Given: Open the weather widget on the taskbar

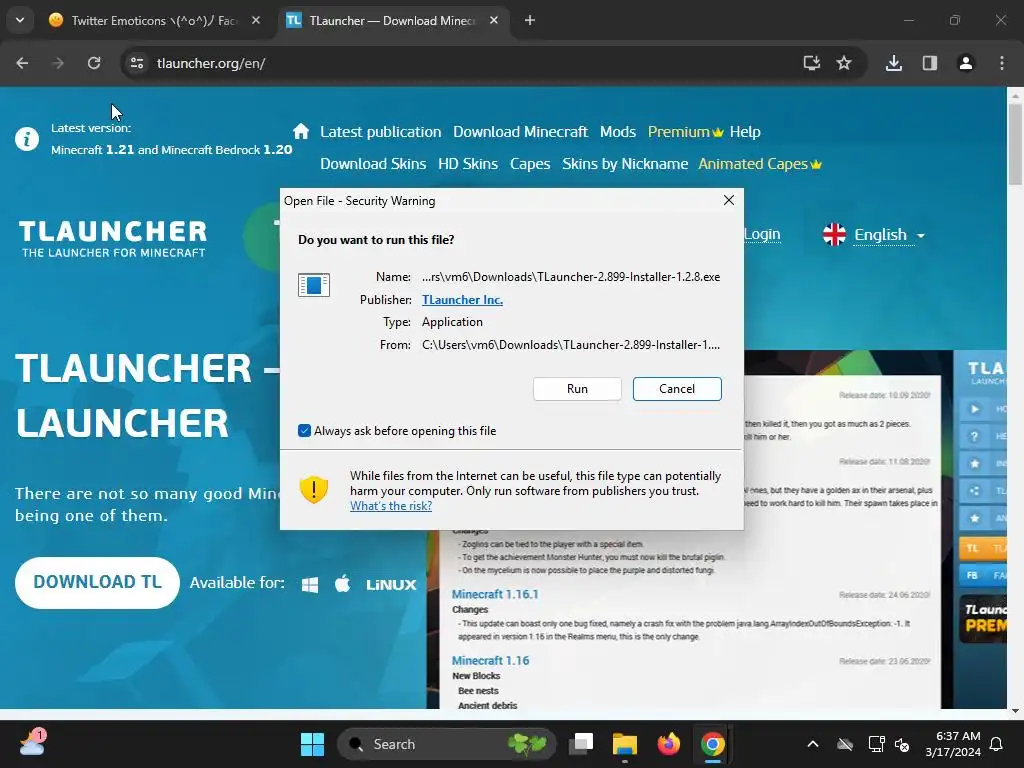Looking at the screenshot, I should click(32, 743).
